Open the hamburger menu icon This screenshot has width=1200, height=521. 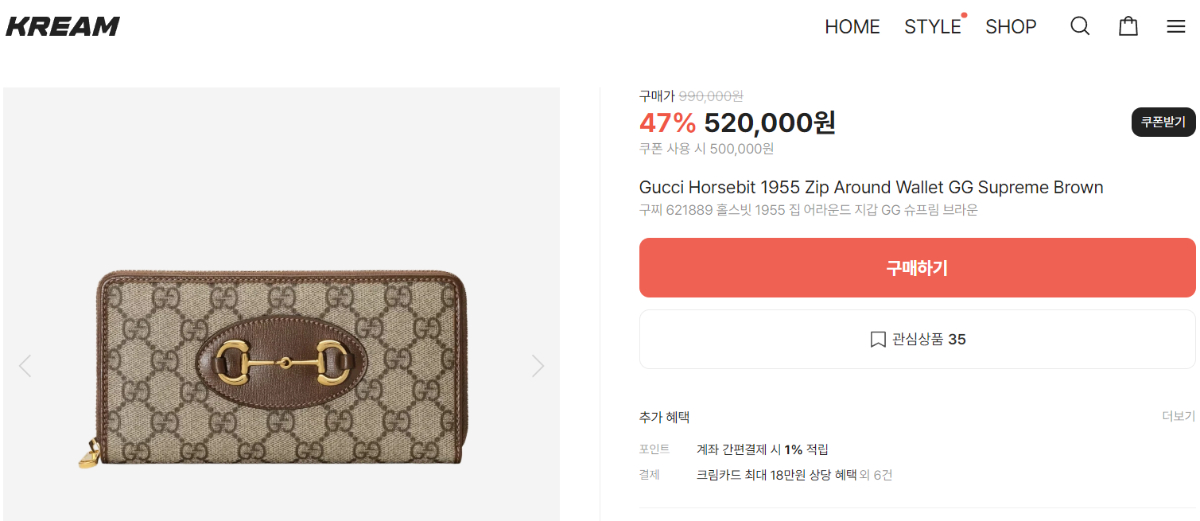pyautogui.click(x=1176, y=27)
